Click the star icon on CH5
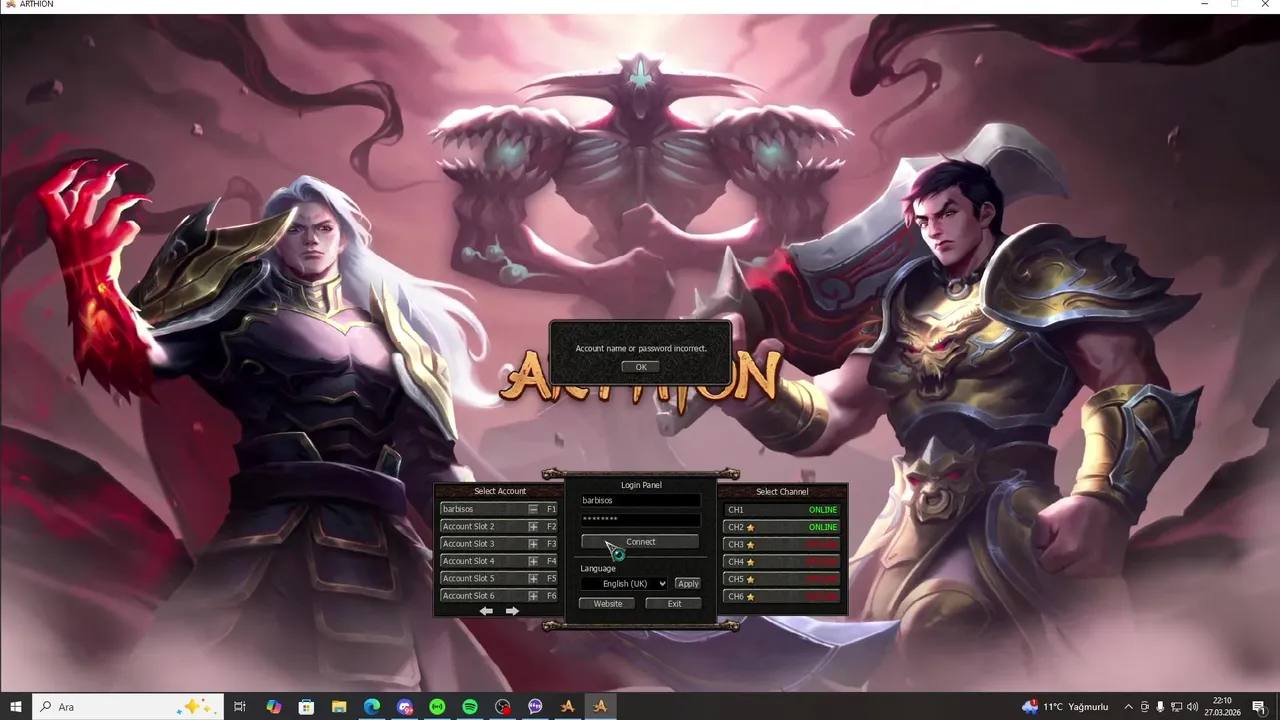1280x720 pixels. (750, 579)
